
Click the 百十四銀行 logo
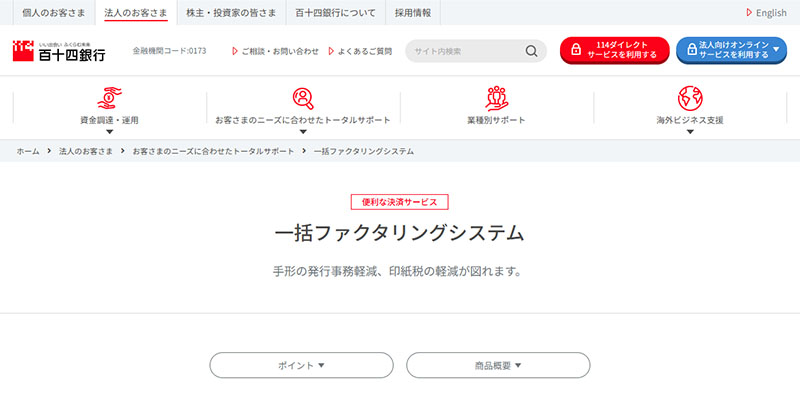pos(59,51)
